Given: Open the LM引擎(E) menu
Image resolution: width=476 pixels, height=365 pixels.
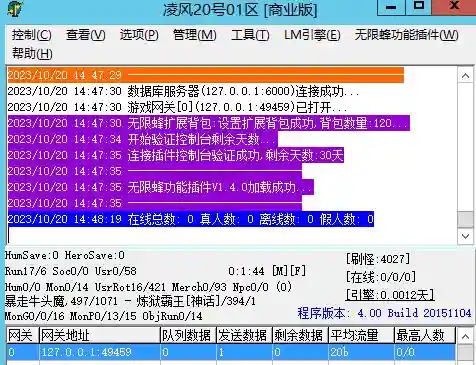Looking at the screenshot, I should (x=312, y=35).
